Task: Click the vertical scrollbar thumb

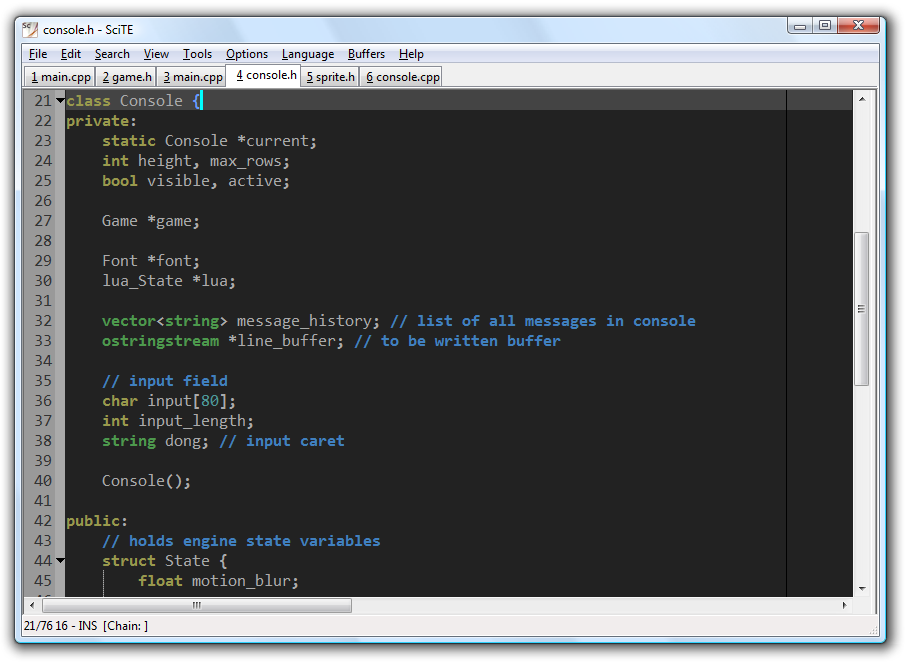Action: tap(862, 309)
